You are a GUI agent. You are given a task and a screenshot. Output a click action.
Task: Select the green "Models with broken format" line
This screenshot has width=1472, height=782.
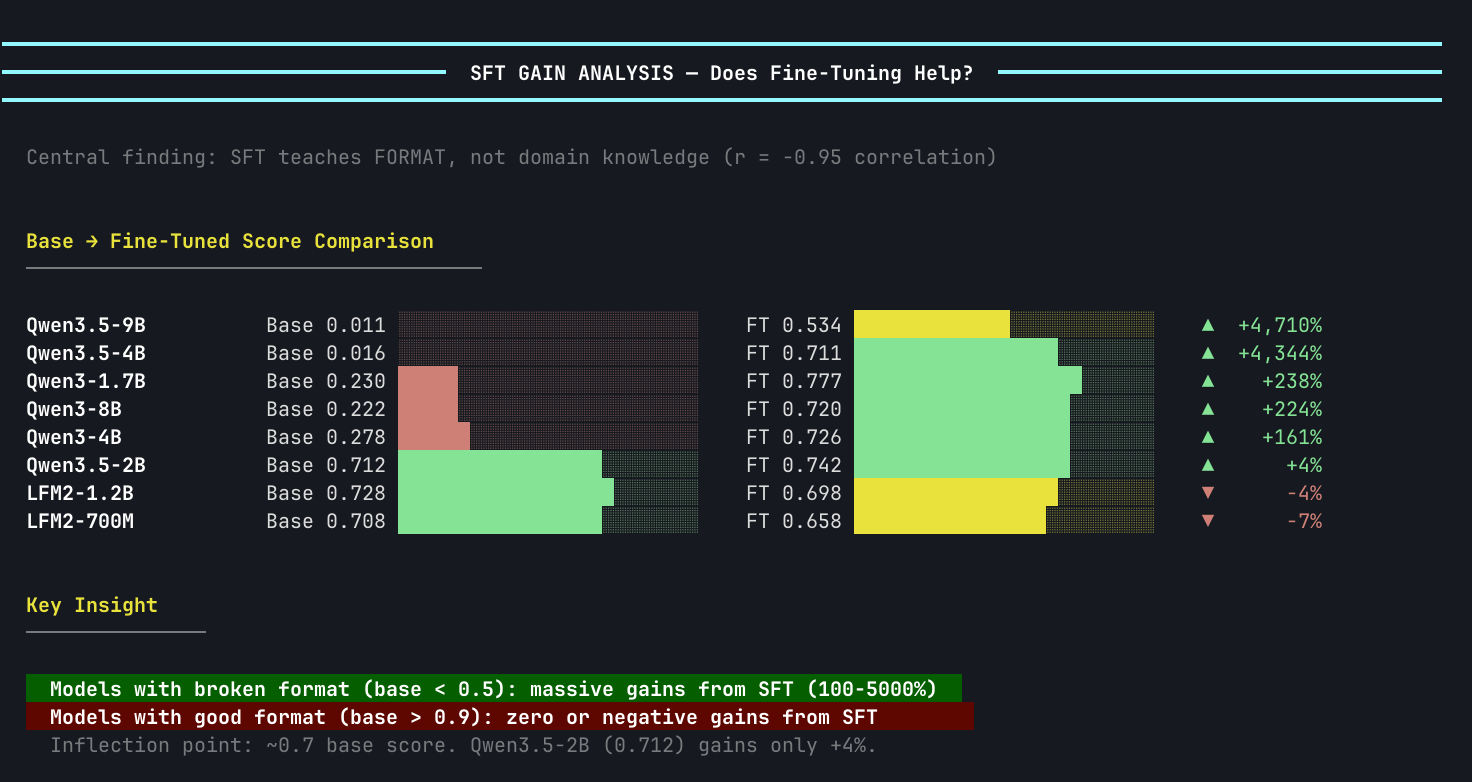[494, 688]
